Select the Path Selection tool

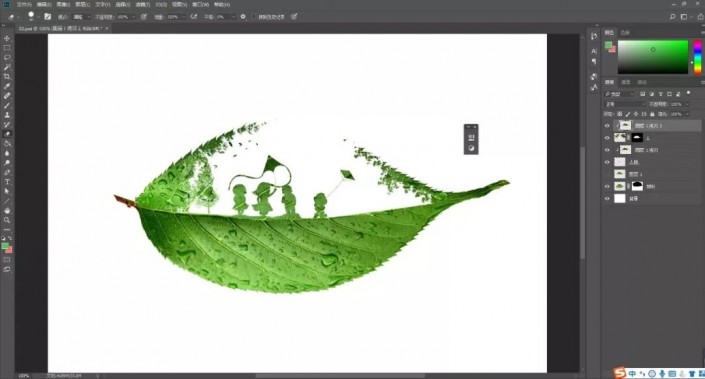[x=7, y=192]
